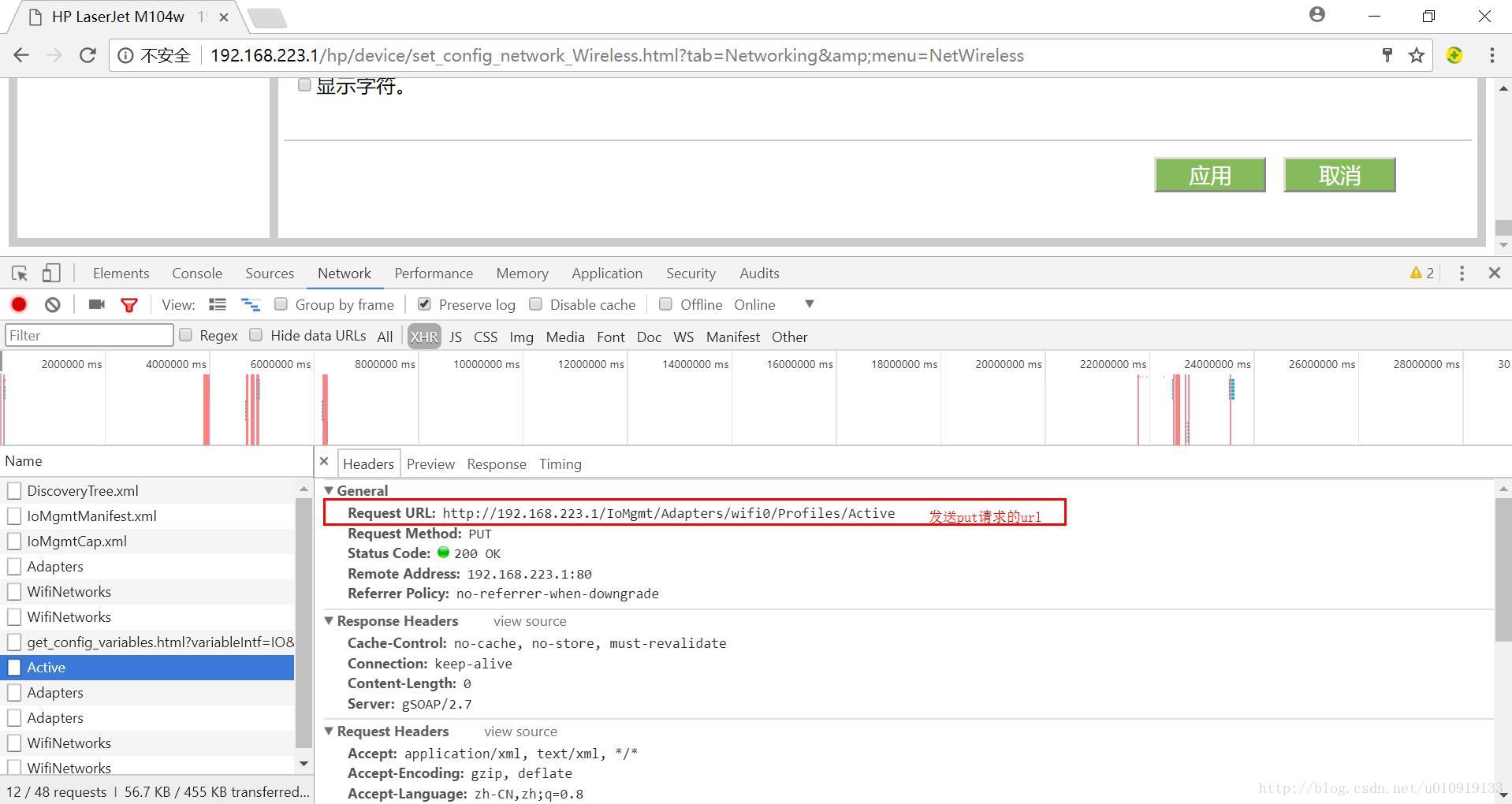Close the HP LaserJet M104w tab
The height and width of the screenshot is (804, 1512).
(224, 17)
